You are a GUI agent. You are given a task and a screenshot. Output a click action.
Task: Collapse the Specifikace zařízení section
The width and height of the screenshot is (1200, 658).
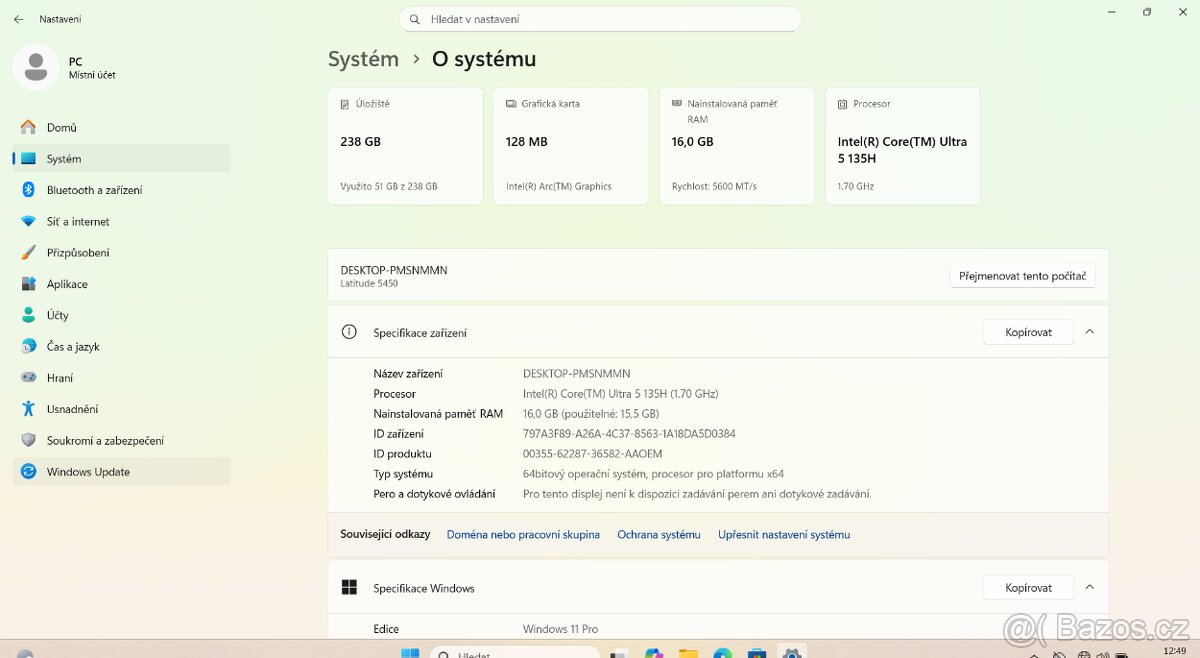(1089, 331)
